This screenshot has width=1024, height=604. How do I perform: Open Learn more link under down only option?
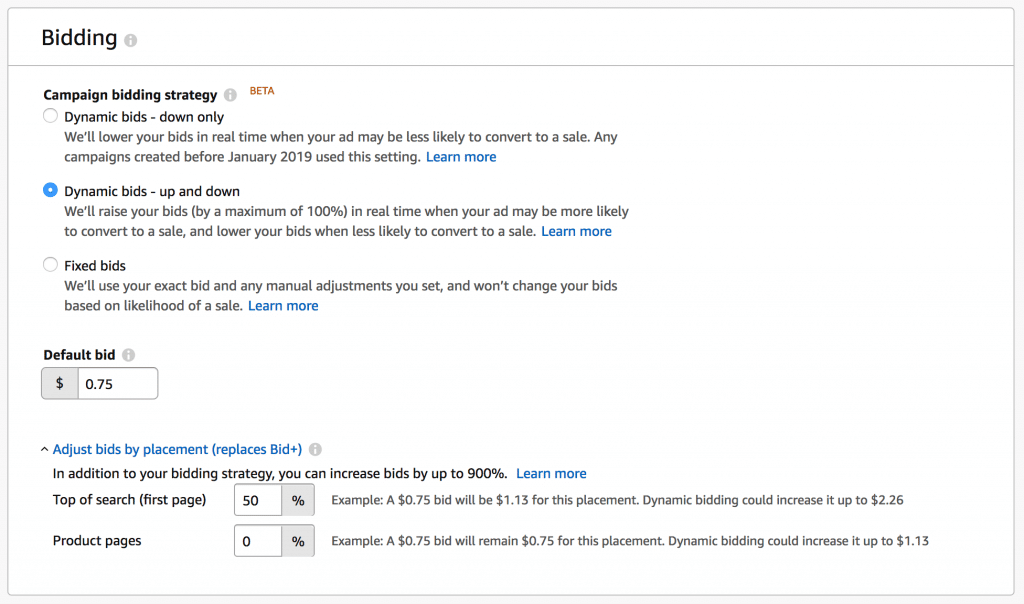[461, 157]
